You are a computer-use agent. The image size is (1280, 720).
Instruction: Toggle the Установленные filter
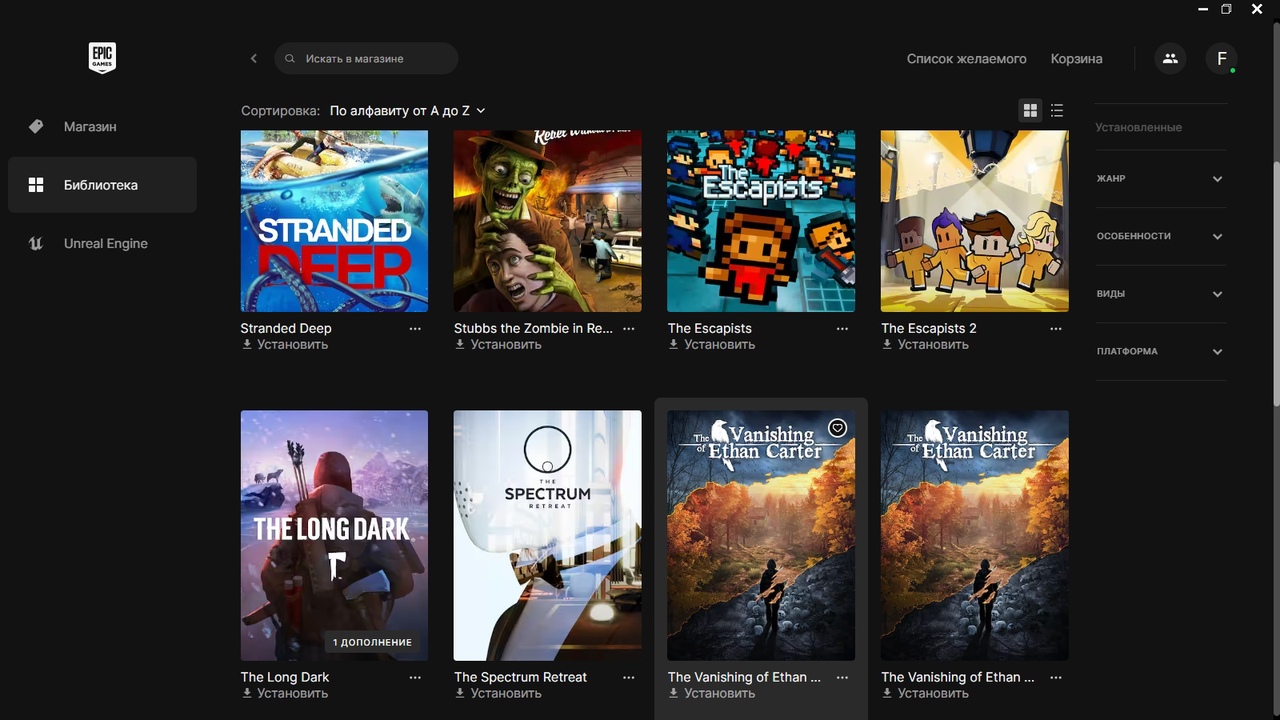tap(1138, 127)
